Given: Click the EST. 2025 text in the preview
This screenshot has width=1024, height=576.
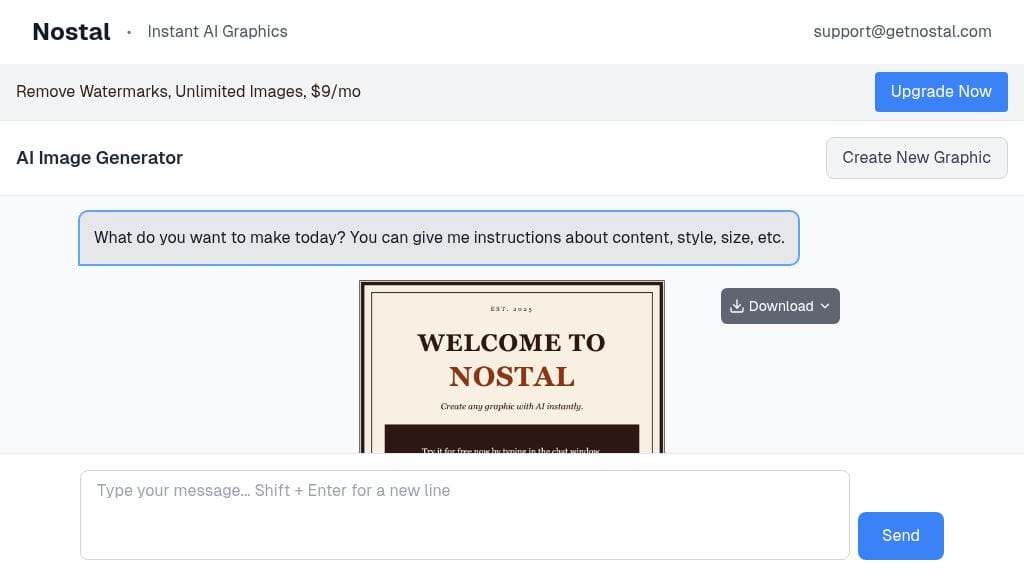Looking at the screenshot, I should pos(511,309).
